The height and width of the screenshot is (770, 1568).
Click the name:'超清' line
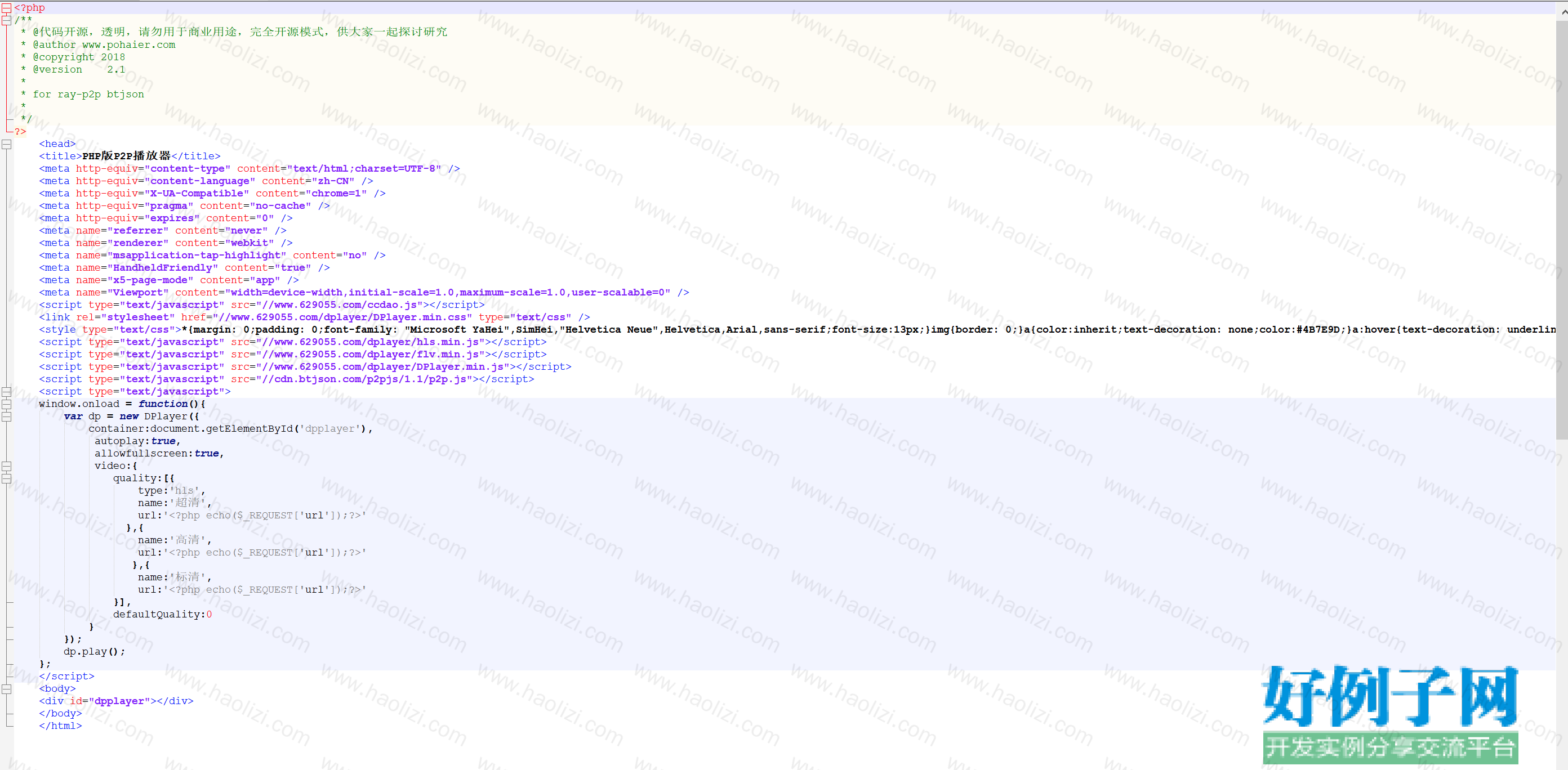pyautogui.click(x=175, y=503)
